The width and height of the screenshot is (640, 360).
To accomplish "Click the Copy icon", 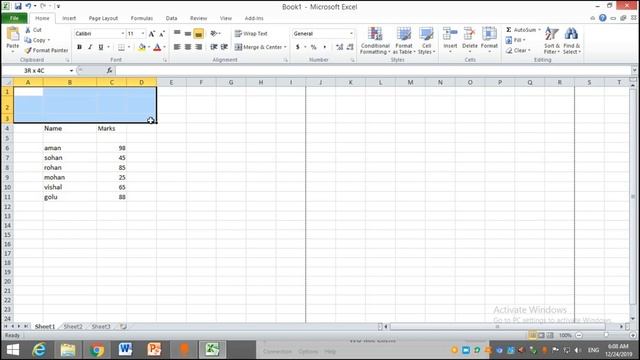I will (x=28, y=40).
